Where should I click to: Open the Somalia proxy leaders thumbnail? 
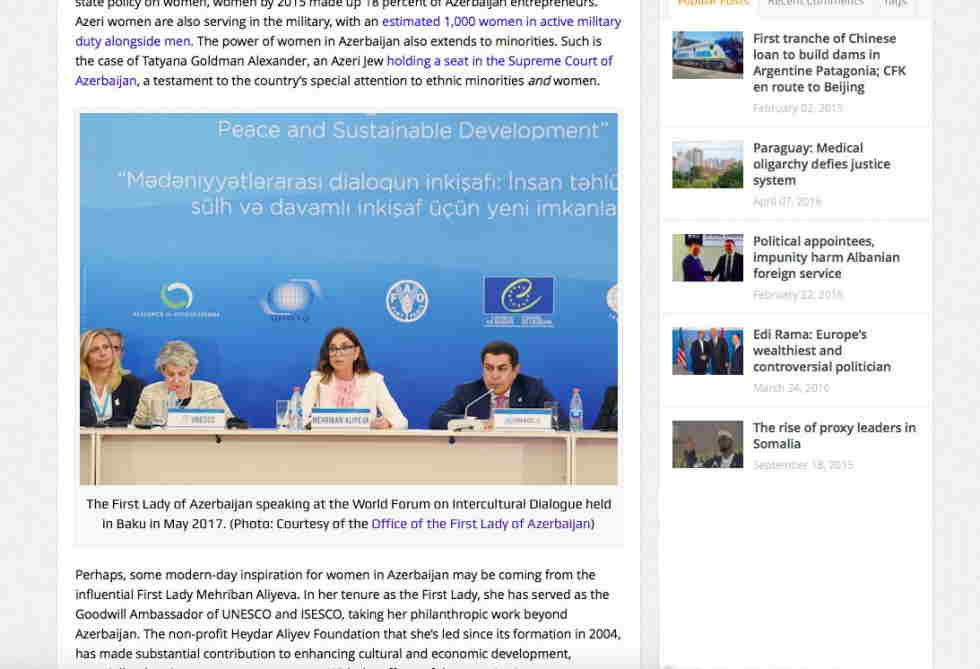point(707,444)
